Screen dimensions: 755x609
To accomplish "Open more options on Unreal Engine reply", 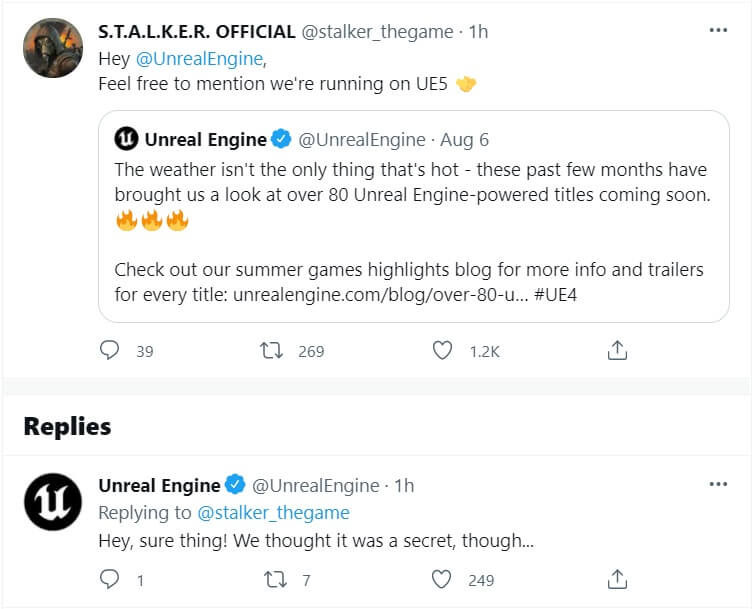I will [x=718, y=485].
